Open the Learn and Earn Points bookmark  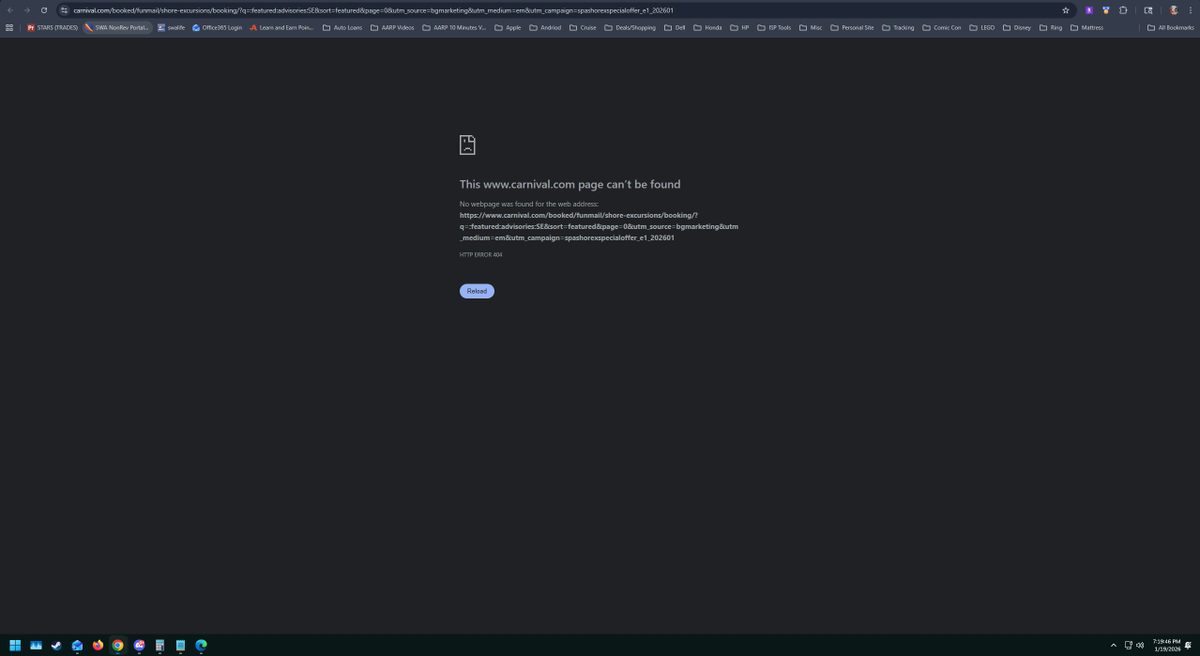282,27
